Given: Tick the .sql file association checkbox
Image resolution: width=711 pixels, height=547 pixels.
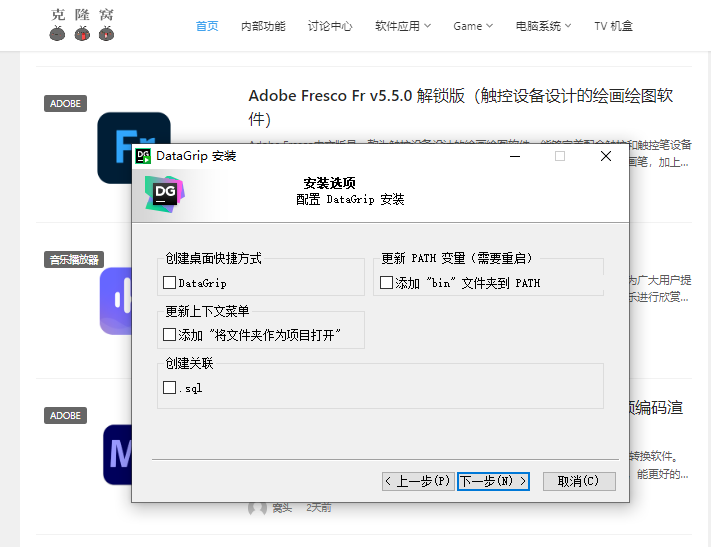Looking at the screenshot, I should (169, 387).
